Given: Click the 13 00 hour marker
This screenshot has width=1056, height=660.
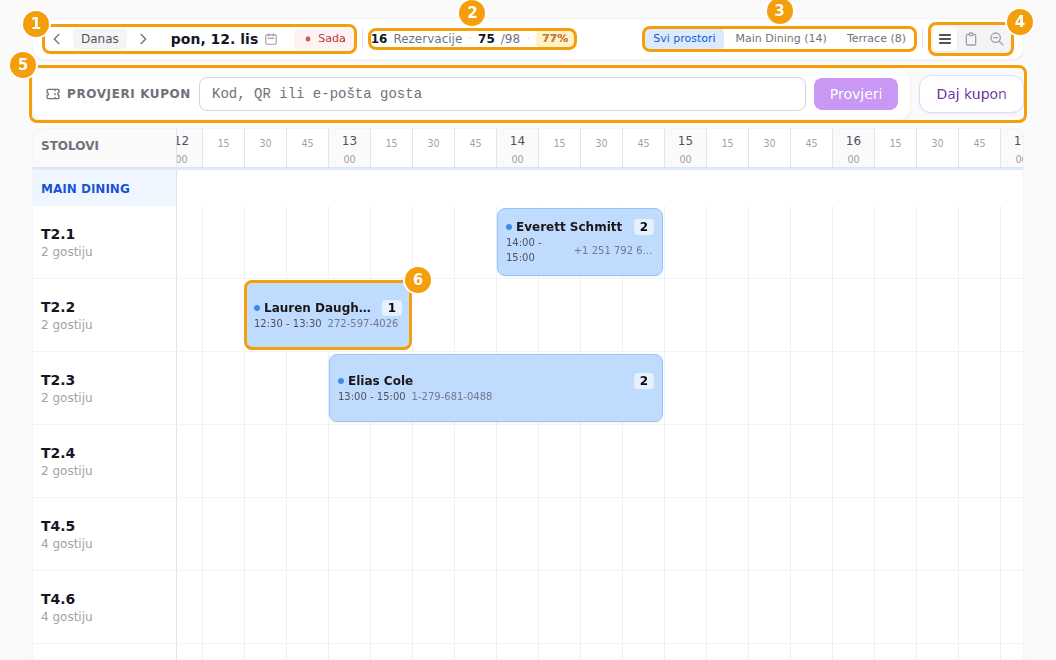Looking at the screenshot, I should click(x=349, y=149).
